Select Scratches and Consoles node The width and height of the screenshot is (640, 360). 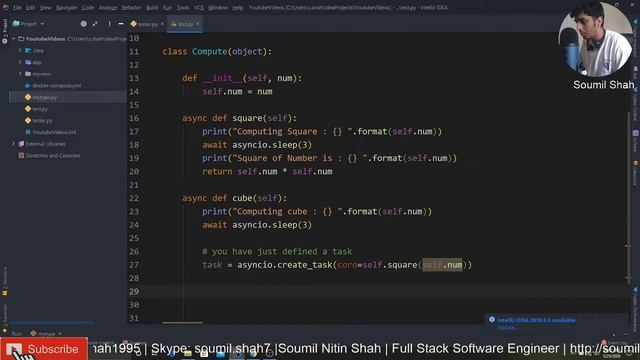[53, 156]
